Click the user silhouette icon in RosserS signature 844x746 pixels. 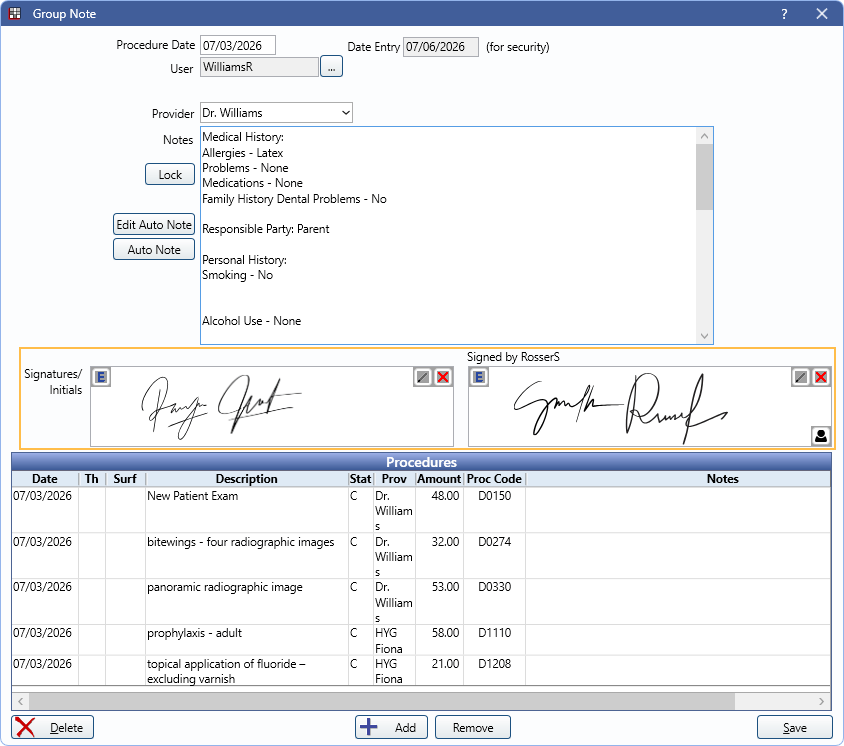(x=821, y=436)
